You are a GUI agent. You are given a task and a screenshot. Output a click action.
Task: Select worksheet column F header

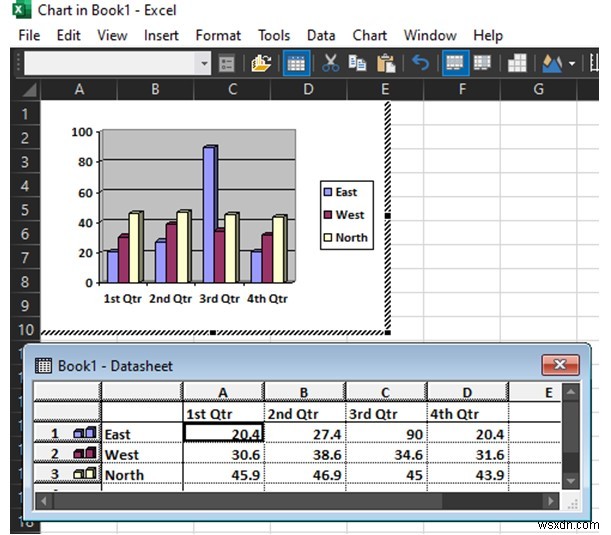(462, 90)
